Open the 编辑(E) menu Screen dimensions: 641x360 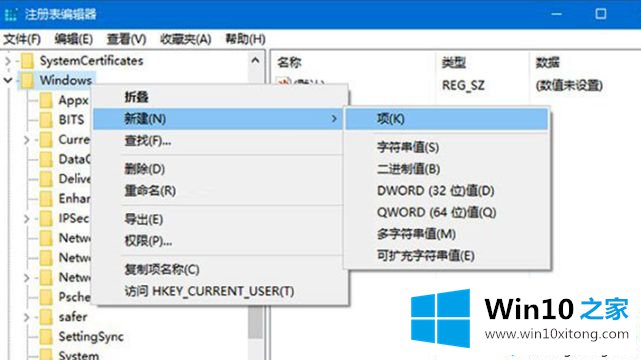[x=74, y=39]
